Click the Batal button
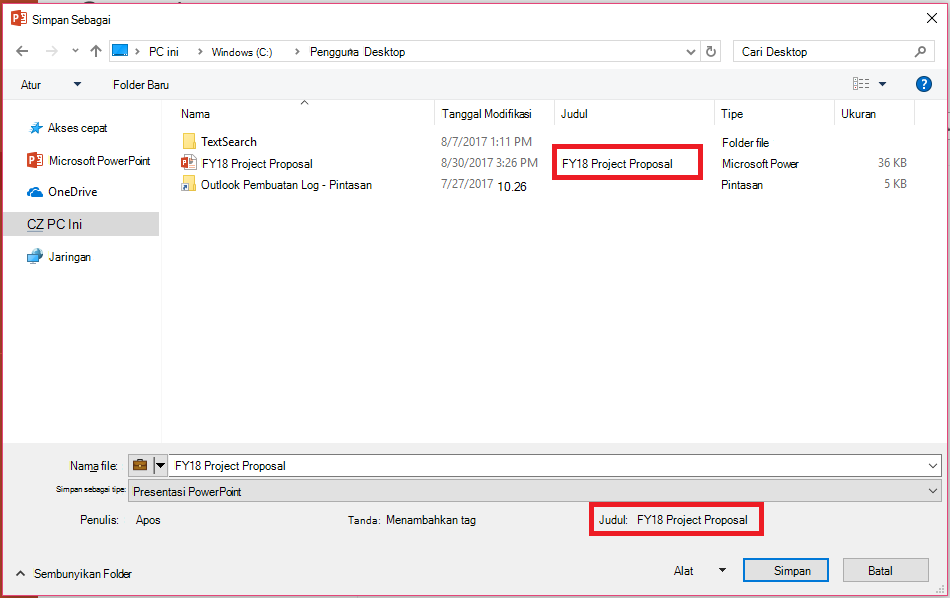The height and width of the screenshot is (598, 950). click(x=886, y=571)
